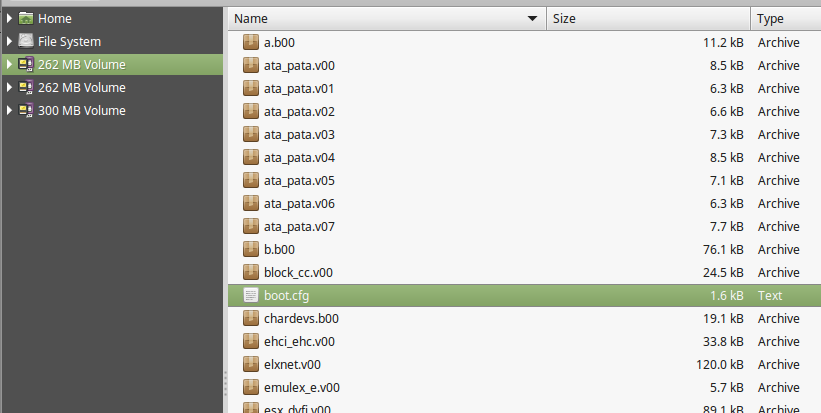Click the a.b00 archive icon
This screenshot has height=413, width=821.
(x=251, y=42)
